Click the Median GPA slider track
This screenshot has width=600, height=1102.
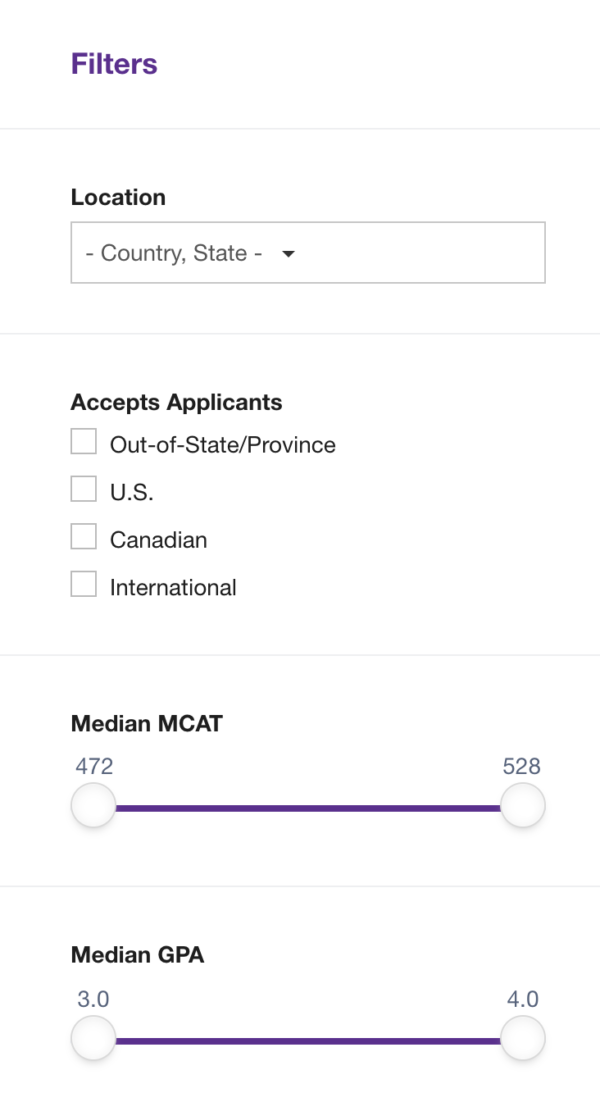pos(308,1037)
